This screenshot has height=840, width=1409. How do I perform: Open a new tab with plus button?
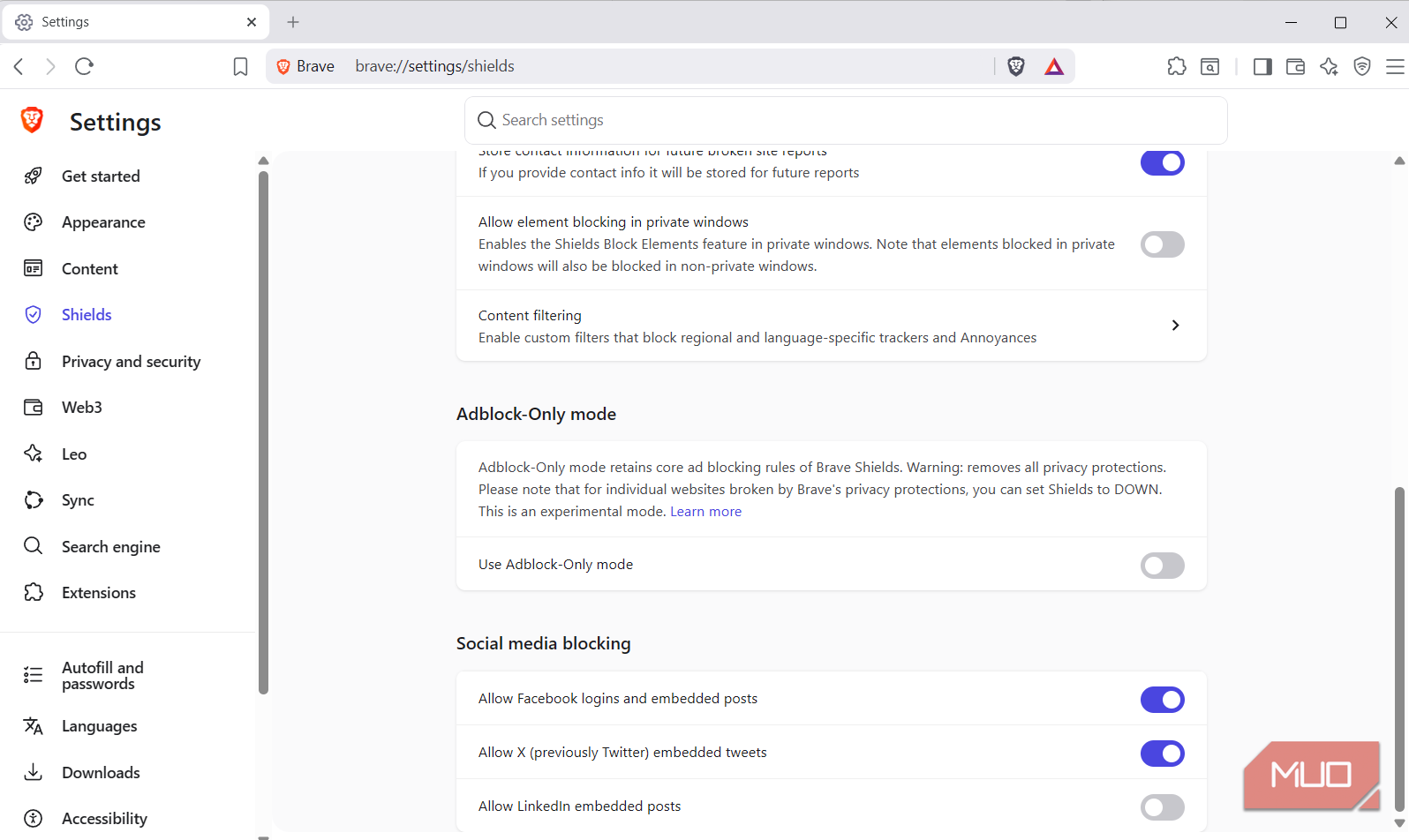click(293, 22)
